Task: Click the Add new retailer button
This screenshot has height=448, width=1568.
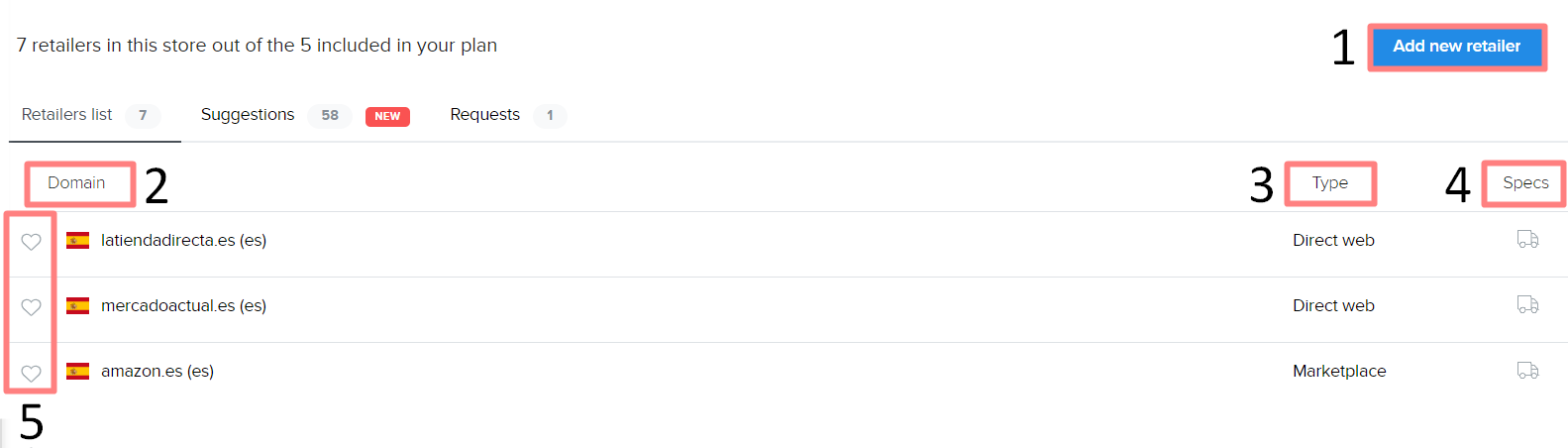Action: (x=1456, y=47)
